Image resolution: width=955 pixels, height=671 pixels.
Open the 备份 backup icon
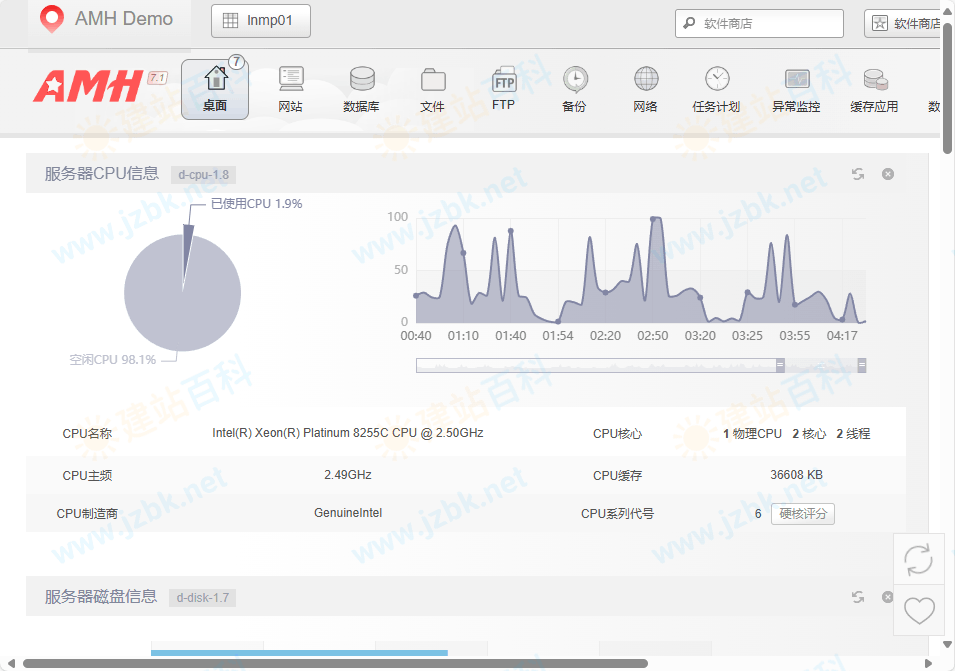(574, 88)
